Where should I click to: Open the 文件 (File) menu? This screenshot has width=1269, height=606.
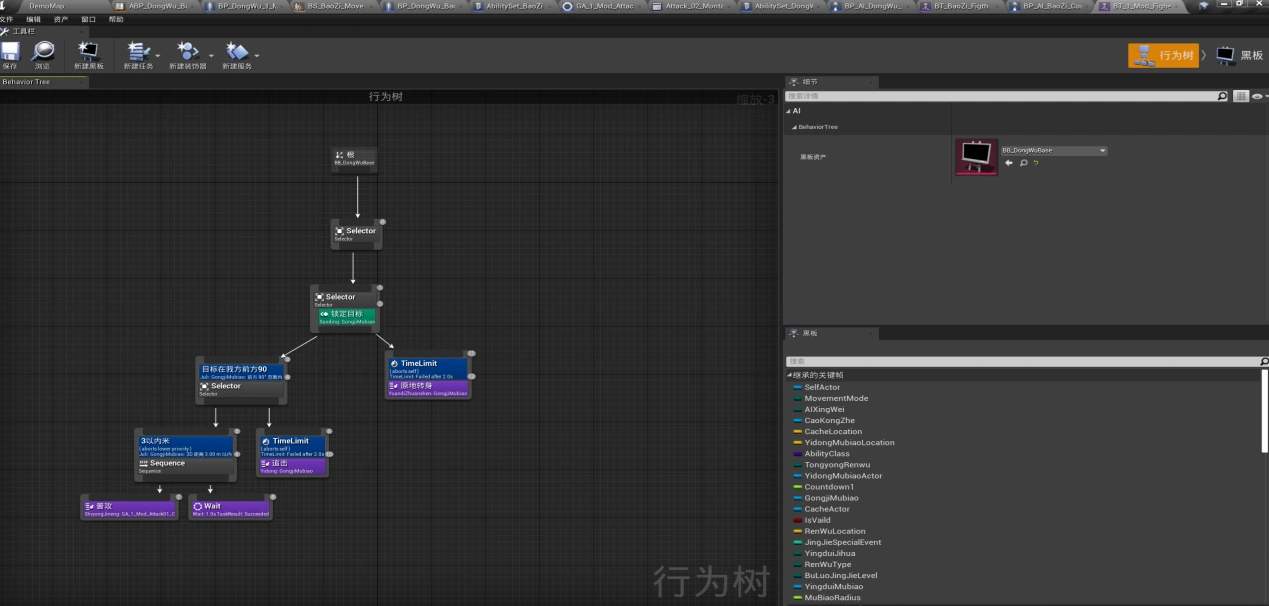point(7,19)
